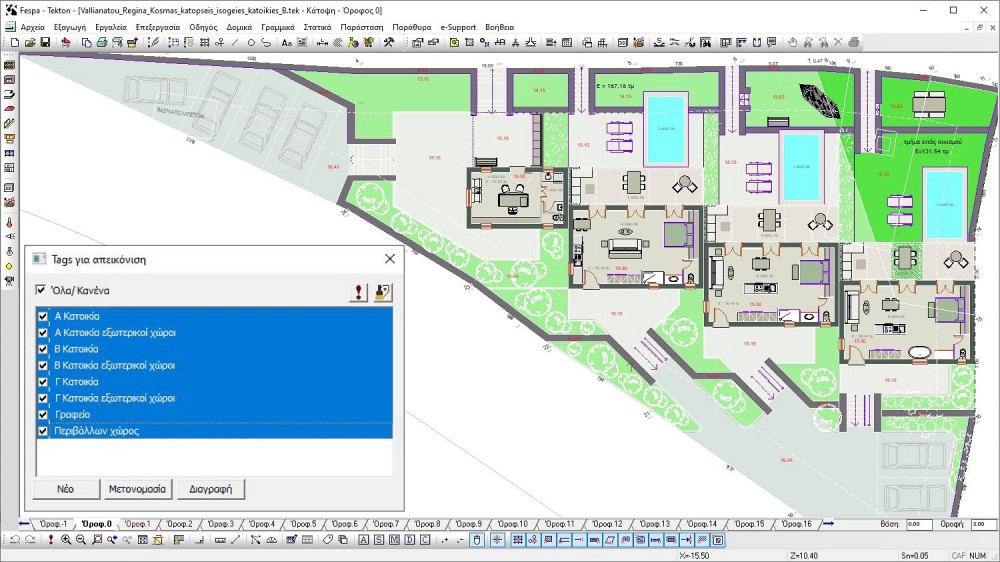Uncheck 'Β Κατοικία εξωτερικοί χώροι' checkbox
The height and width of the screenshot is (562, 1000).
43,366
